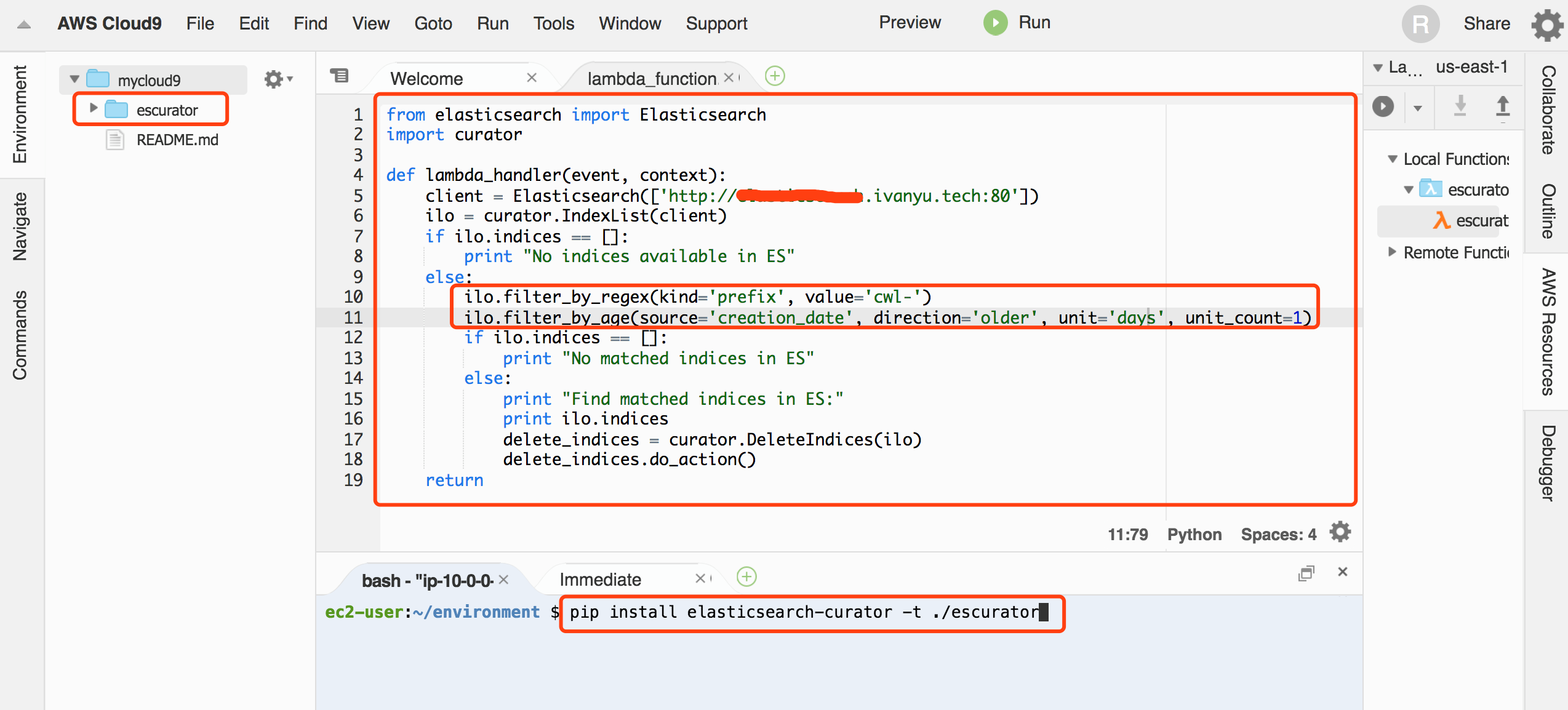
Task: Click the Lambda download import arrow icon
Action: 1460,106
